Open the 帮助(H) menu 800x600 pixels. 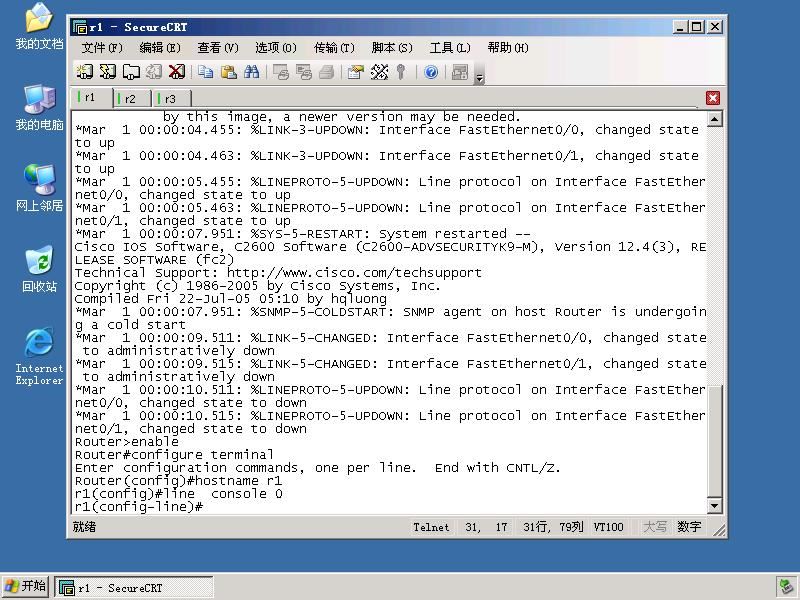(508, 48)
